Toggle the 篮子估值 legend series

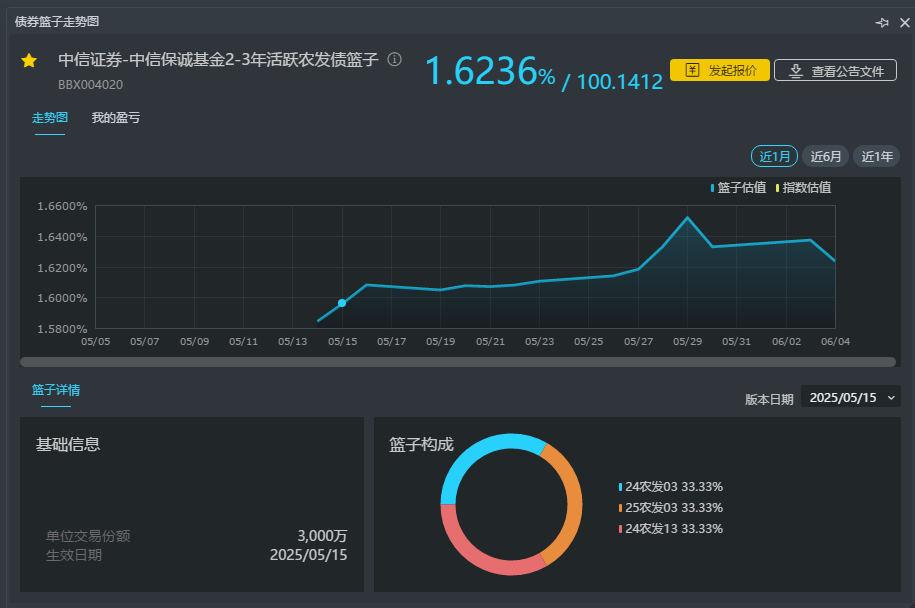click(739, 187)
